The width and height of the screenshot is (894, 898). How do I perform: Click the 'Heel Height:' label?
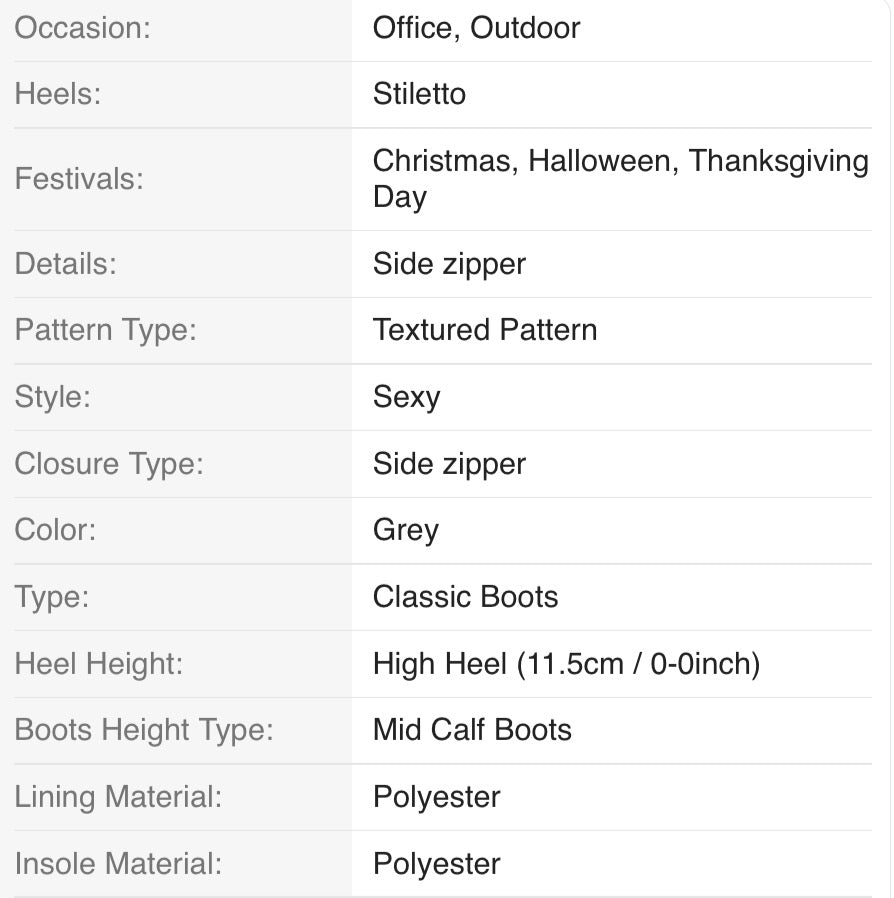(98, 664)
